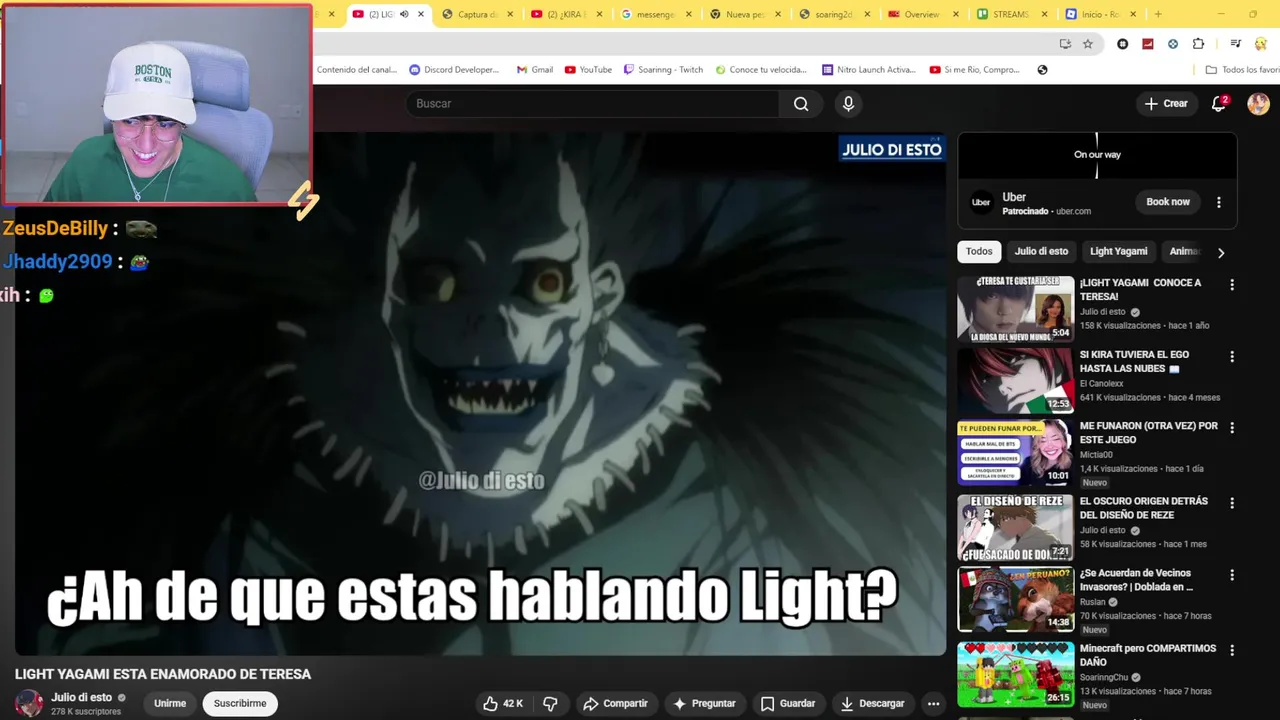1280x720 pixels.
Task: Open options for Minecraft pero COMPARTIMOS DAÑO video
Action: (1232, 651)
